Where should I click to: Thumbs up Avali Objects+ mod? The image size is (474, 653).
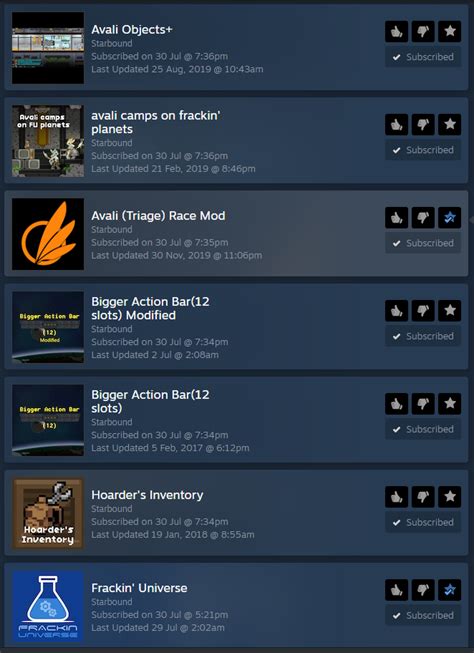click(x=397, y=31)
